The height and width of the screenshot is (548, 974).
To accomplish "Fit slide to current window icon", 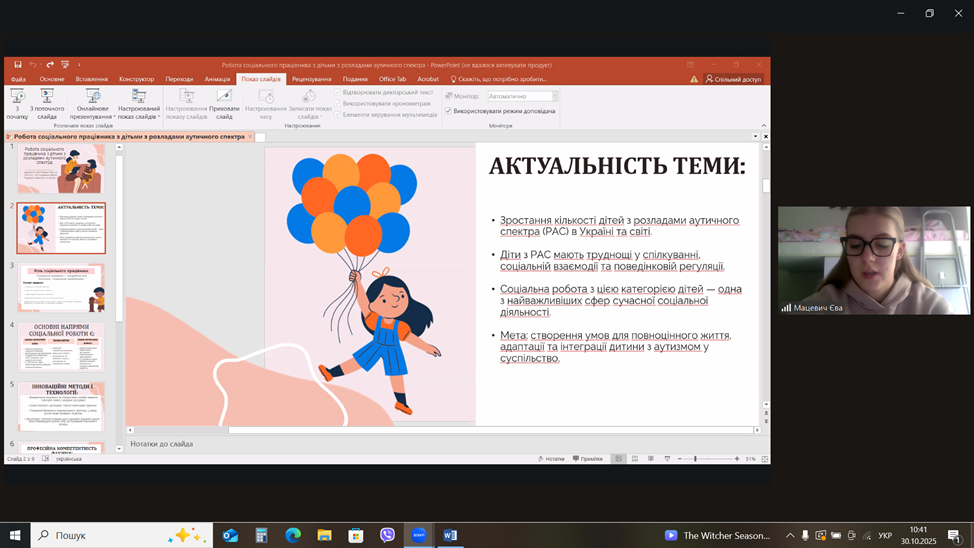I will 765,459.
